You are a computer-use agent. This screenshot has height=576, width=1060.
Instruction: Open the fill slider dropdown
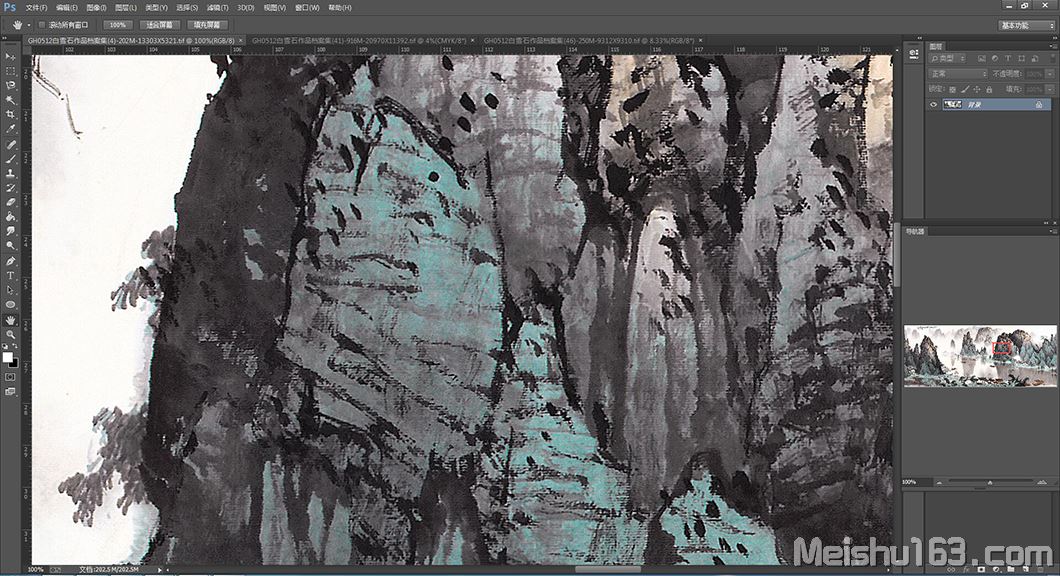pyautogui.click(x=1049, y=89)
